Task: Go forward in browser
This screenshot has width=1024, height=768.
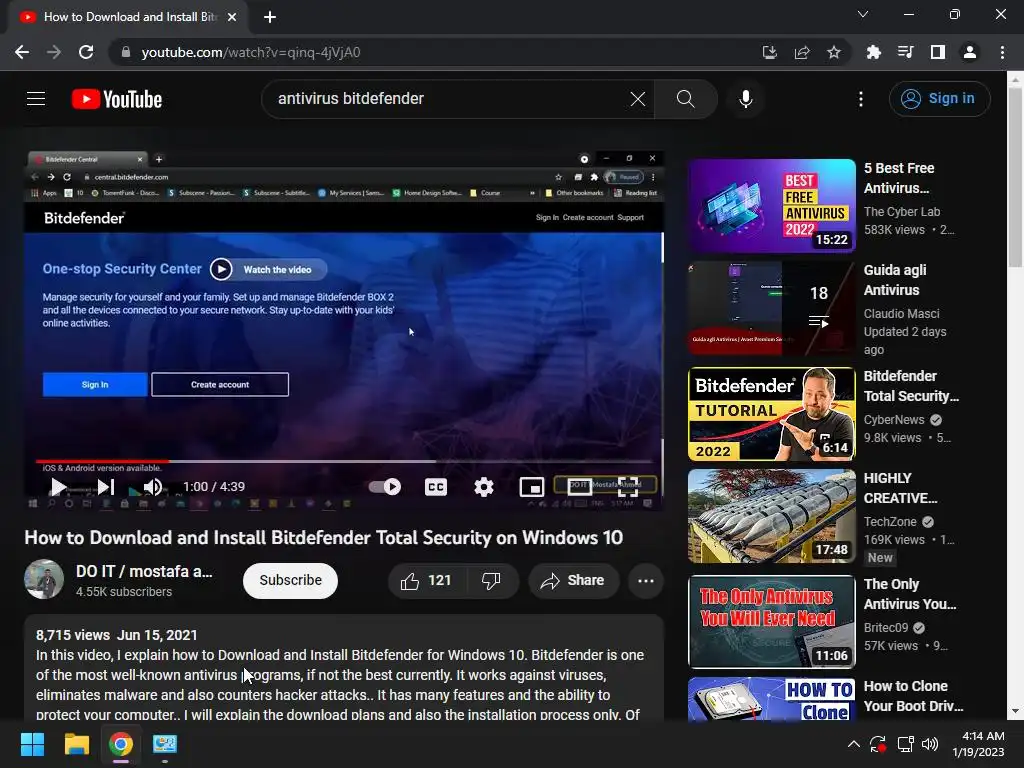Action: pos(54,52)
